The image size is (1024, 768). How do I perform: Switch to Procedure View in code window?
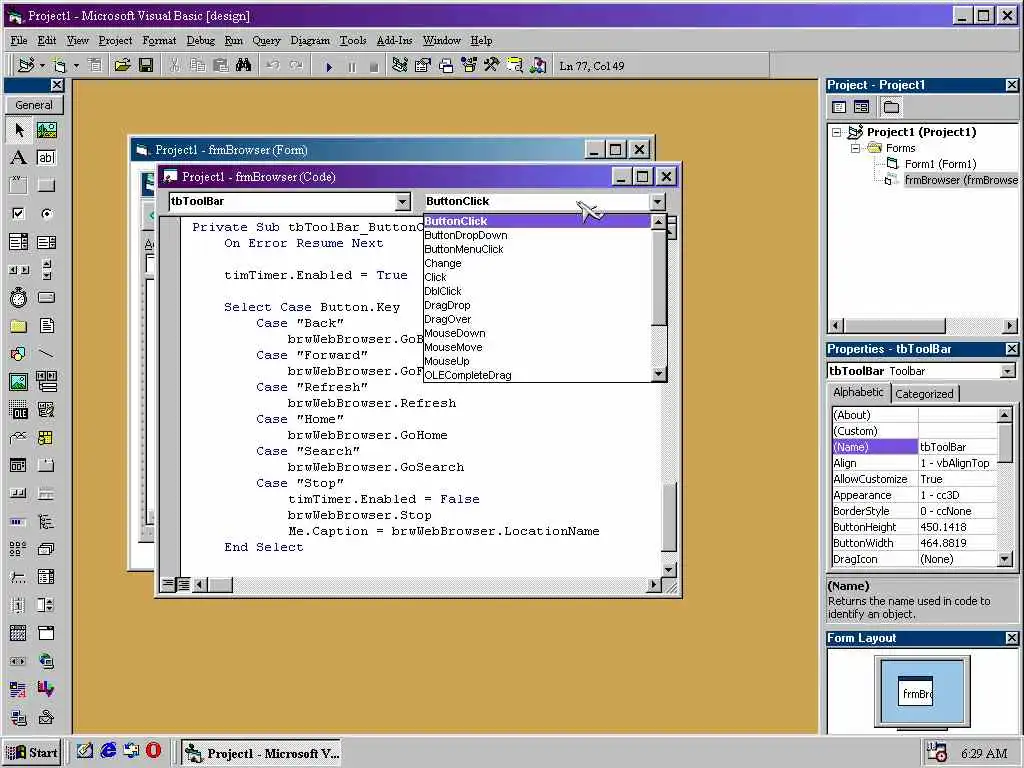[x=168, y=584]
